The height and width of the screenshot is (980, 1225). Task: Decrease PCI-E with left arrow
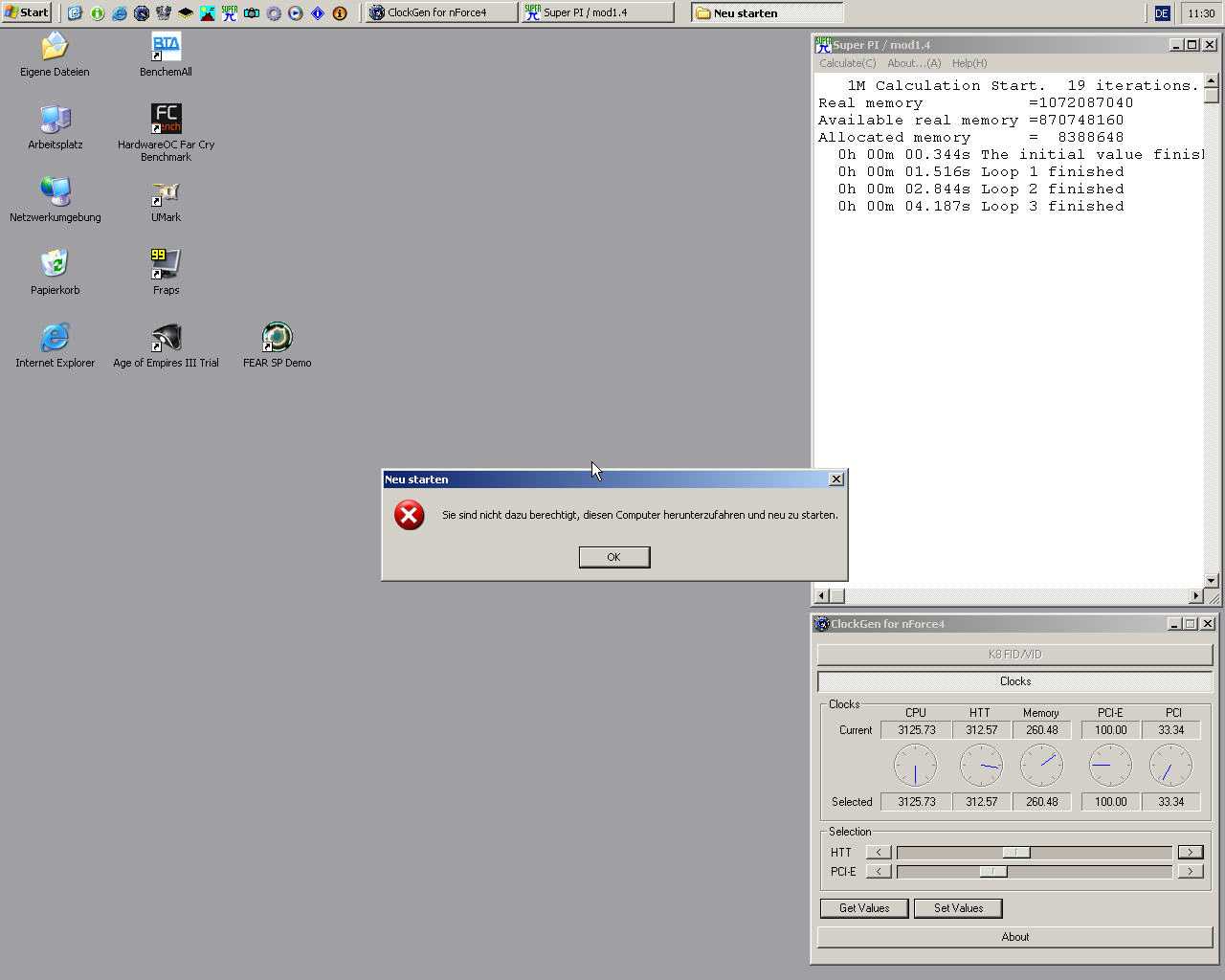click(x=879, y=871)
